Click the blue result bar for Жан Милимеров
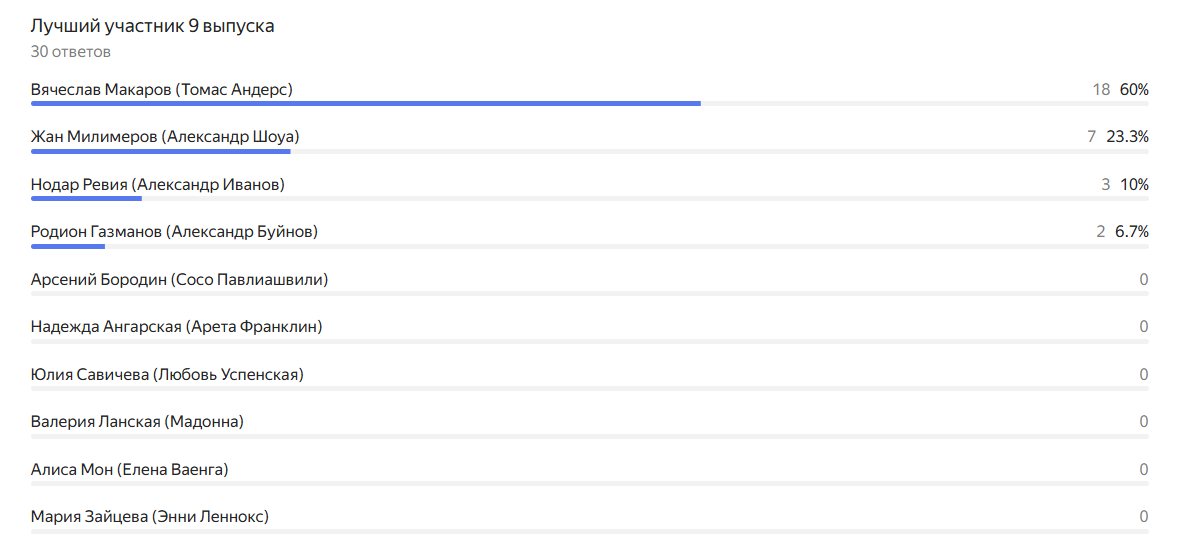Image resolution: width=1177 pixels, height=547 pixels. click(x=160, y=151)
